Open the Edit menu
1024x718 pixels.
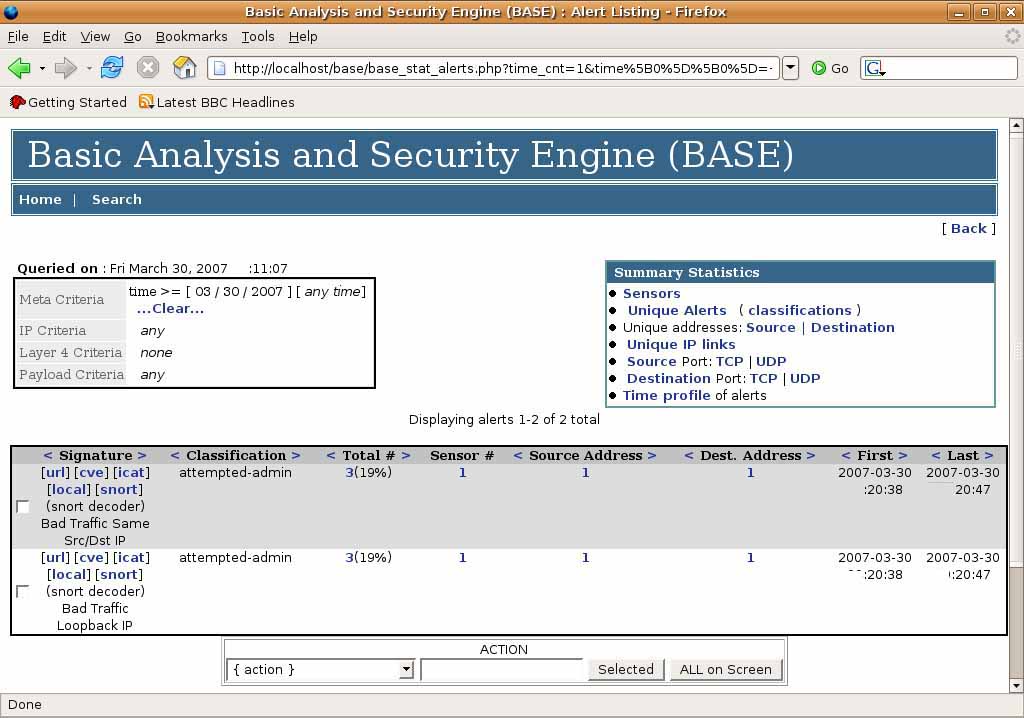pos(54,37)
